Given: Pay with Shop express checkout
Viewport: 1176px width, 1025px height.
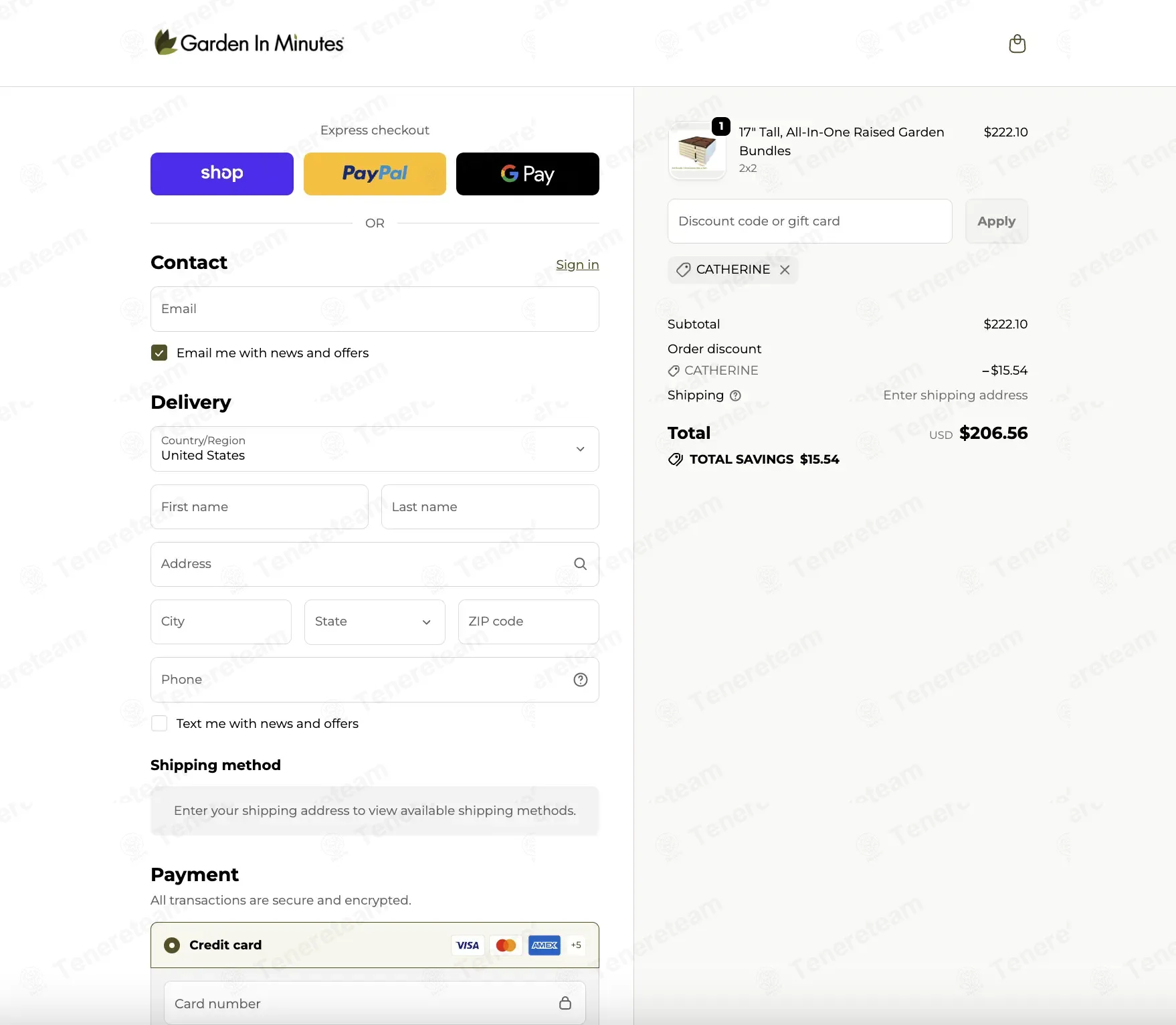Looking at the screenshot, I should 222,174.
